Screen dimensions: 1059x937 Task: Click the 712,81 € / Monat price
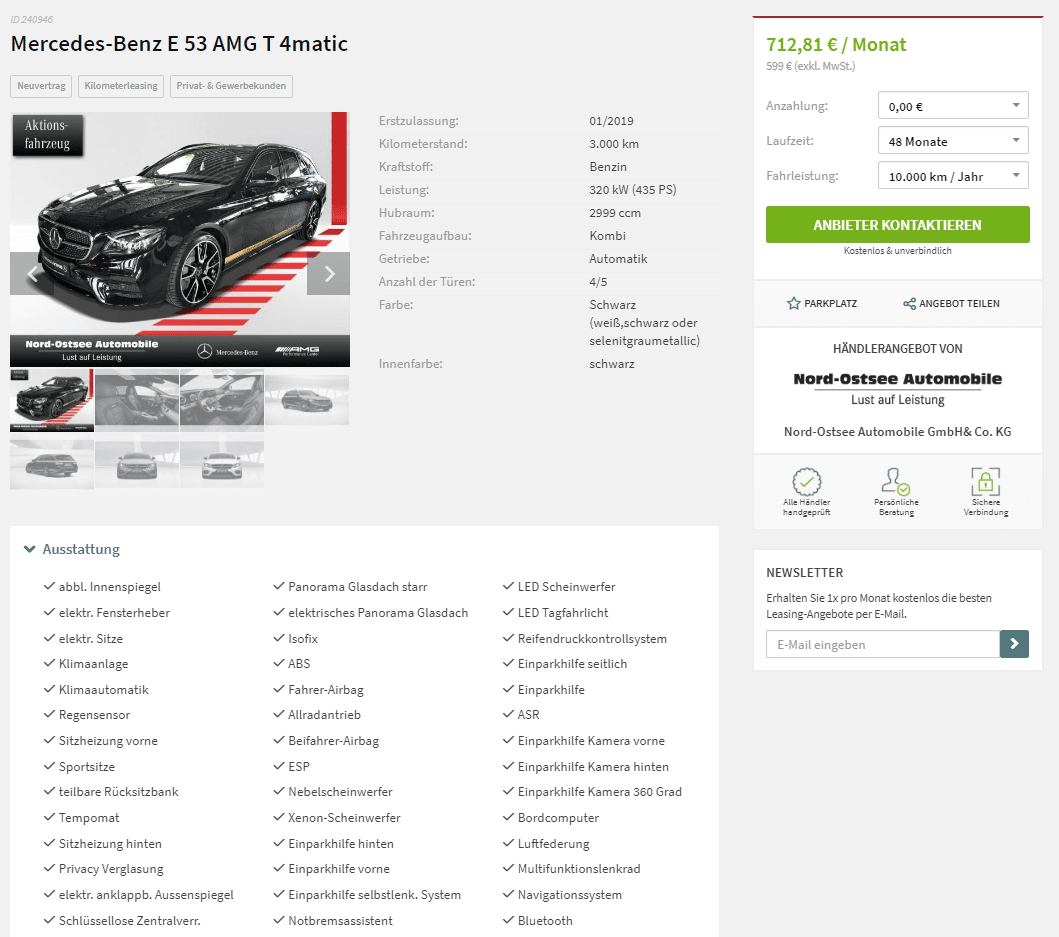click(835, 45)
